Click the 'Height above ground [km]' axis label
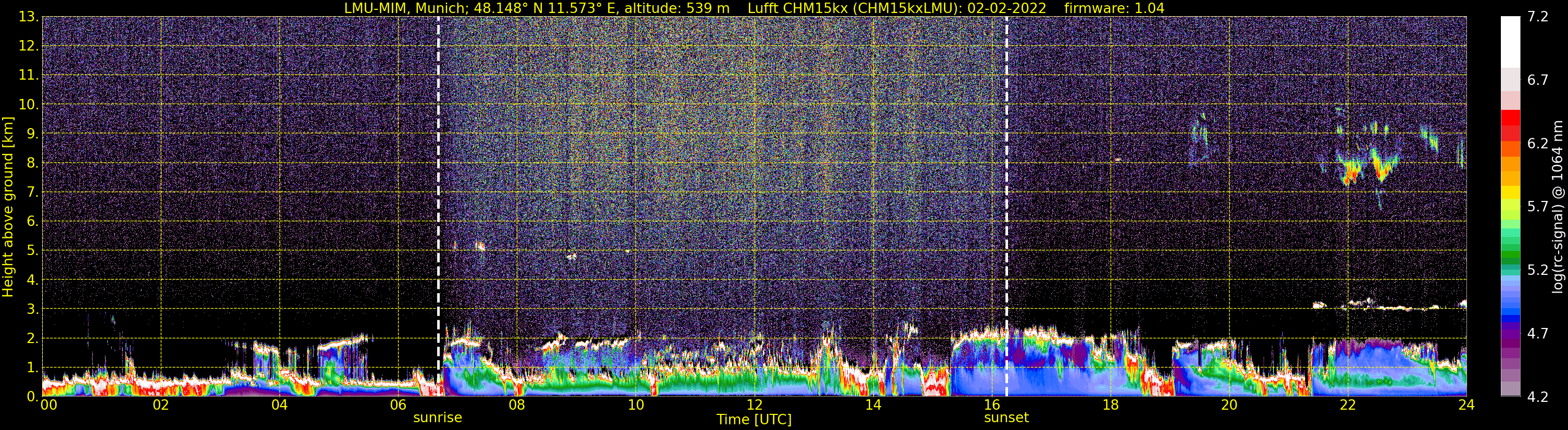Viewport: 1568px width, 430px height. click(x=8, y=207)
